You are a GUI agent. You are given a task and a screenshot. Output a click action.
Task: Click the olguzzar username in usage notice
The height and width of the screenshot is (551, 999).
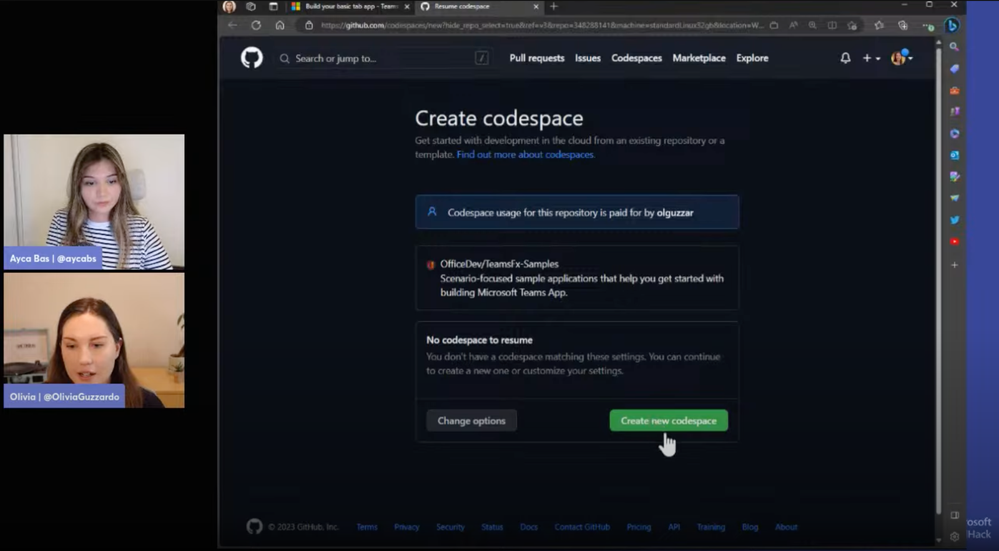point(675,213)
